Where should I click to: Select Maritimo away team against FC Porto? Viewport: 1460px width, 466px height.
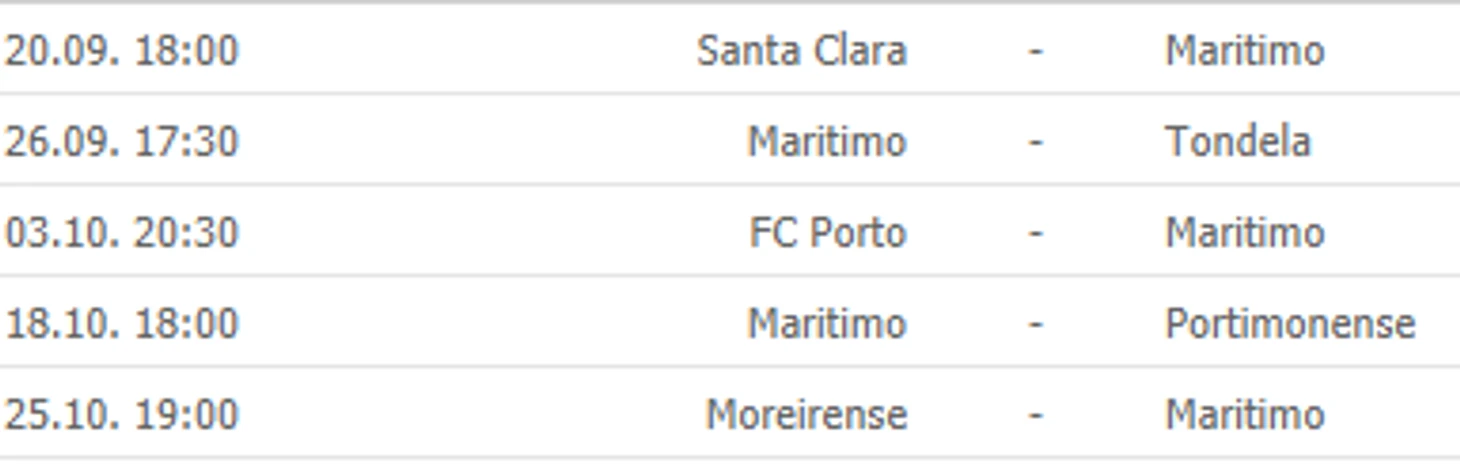point(1244,232)
